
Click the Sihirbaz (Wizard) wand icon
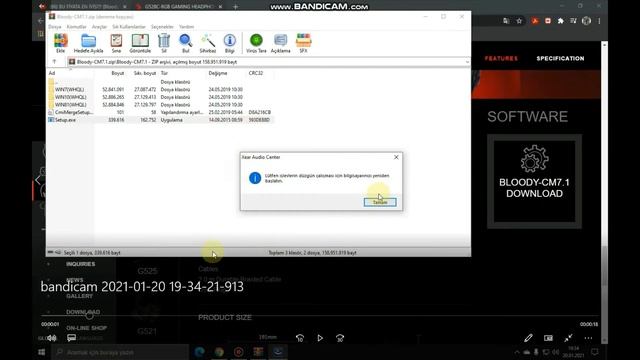click(208, 43)
